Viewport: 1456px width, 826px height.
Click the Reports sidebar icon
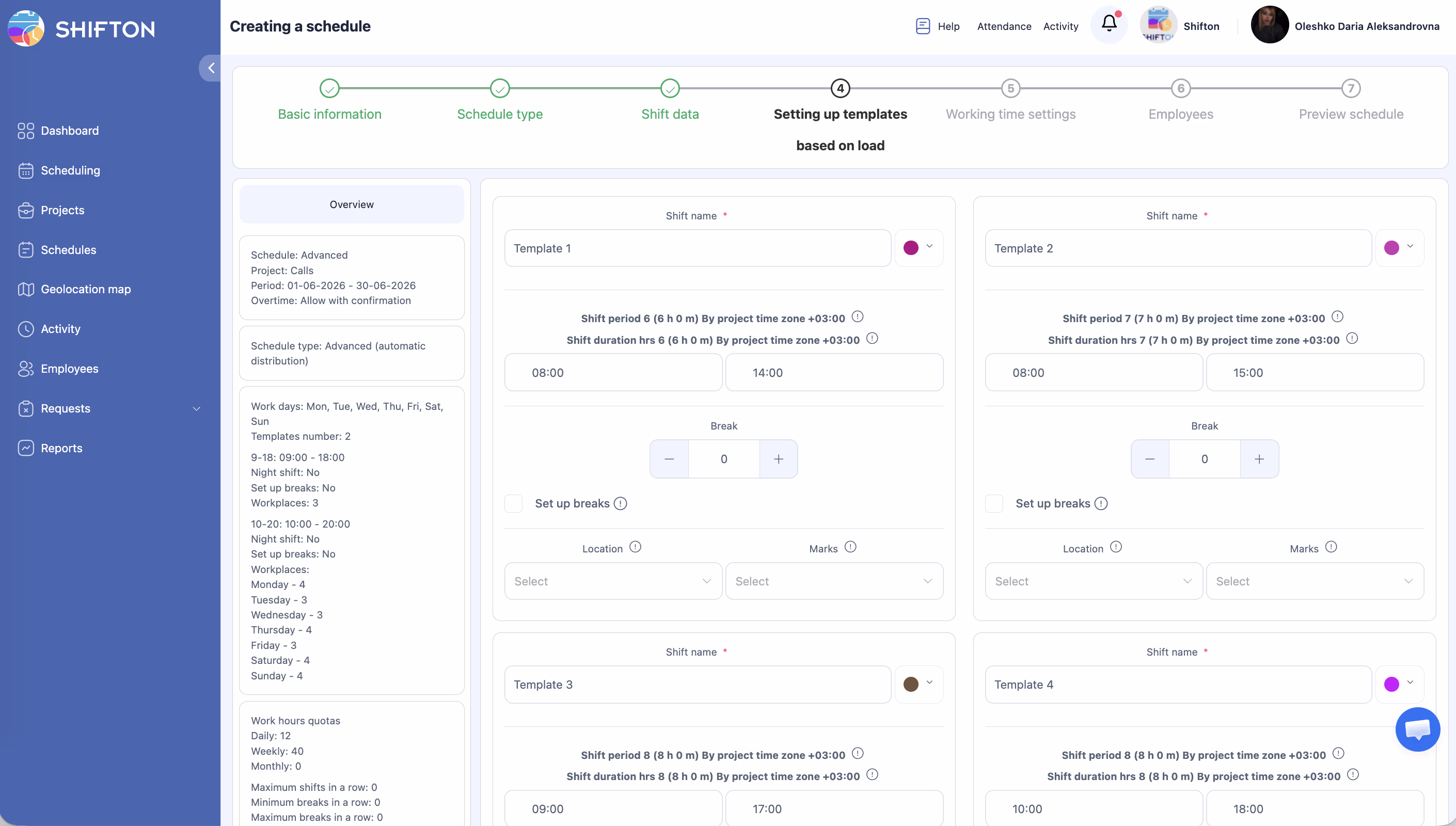[25, 448]
